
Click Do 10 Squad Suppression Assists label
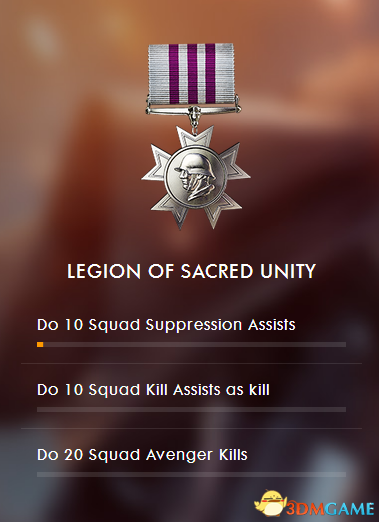tap(166, 325)
